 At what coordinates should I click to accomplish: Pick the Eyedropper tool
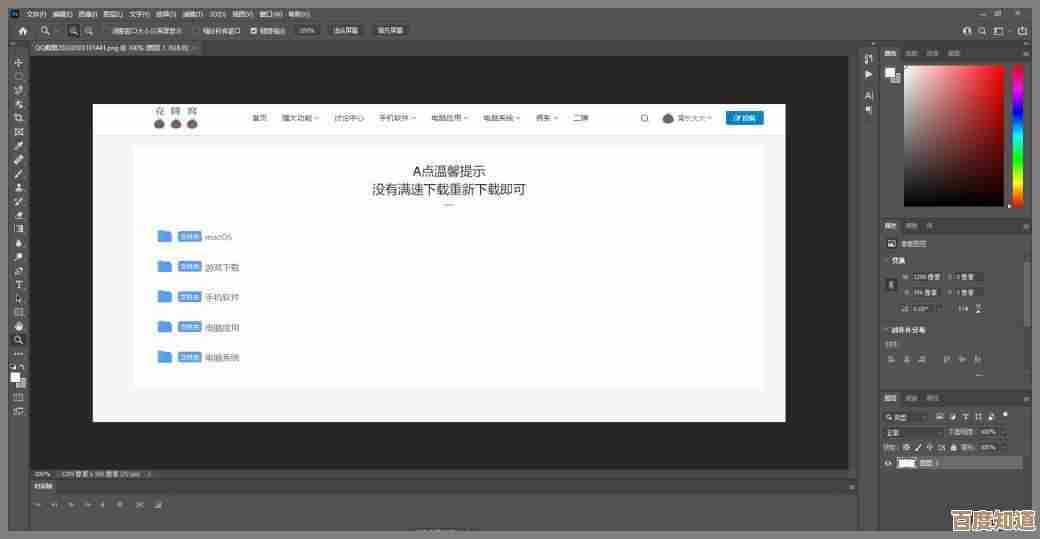point(19,146)
